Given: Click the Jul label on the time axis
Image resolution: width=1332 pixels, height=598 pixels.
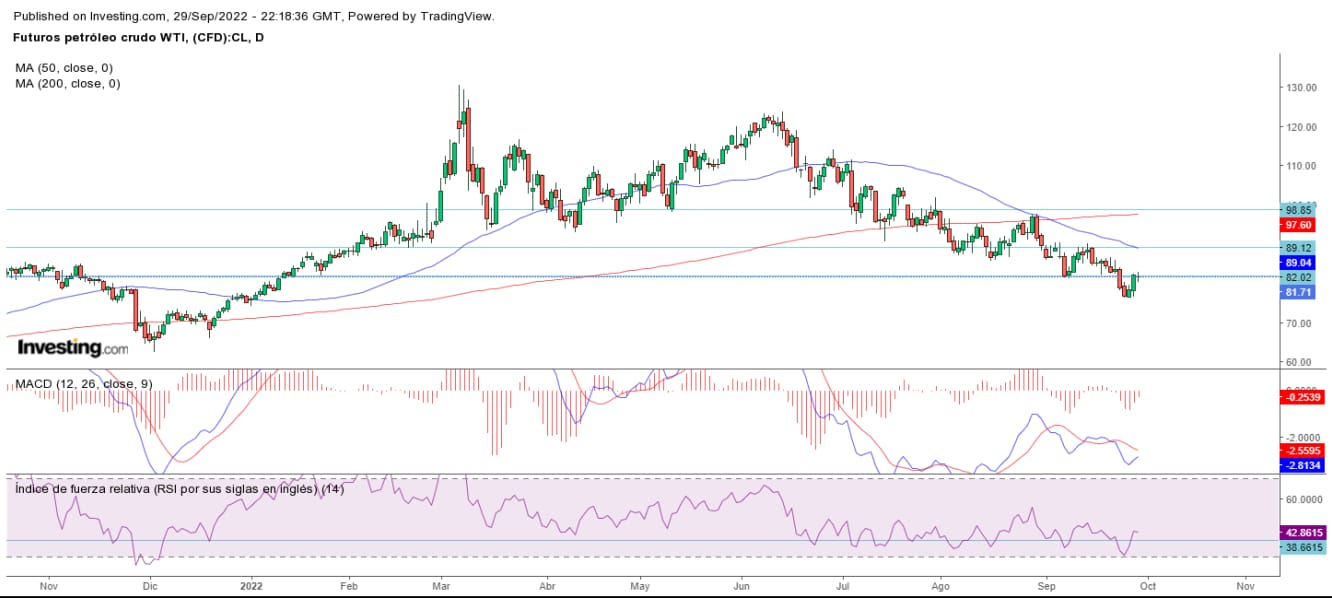Looking at the screenshot, I should (x=842, y=586).
